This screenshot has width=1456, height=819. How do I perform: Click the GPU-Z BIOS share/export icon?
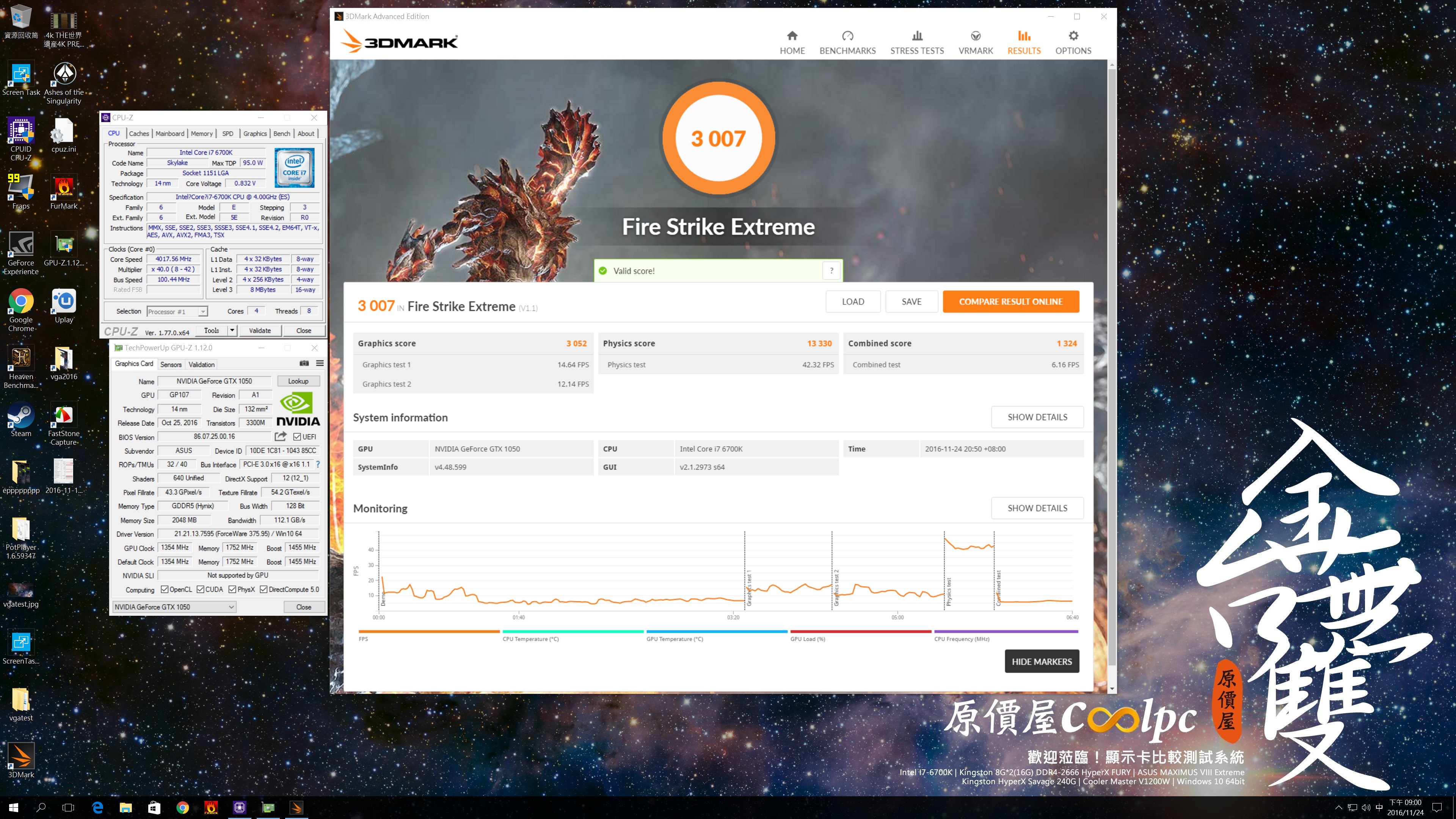click(280, 436)
